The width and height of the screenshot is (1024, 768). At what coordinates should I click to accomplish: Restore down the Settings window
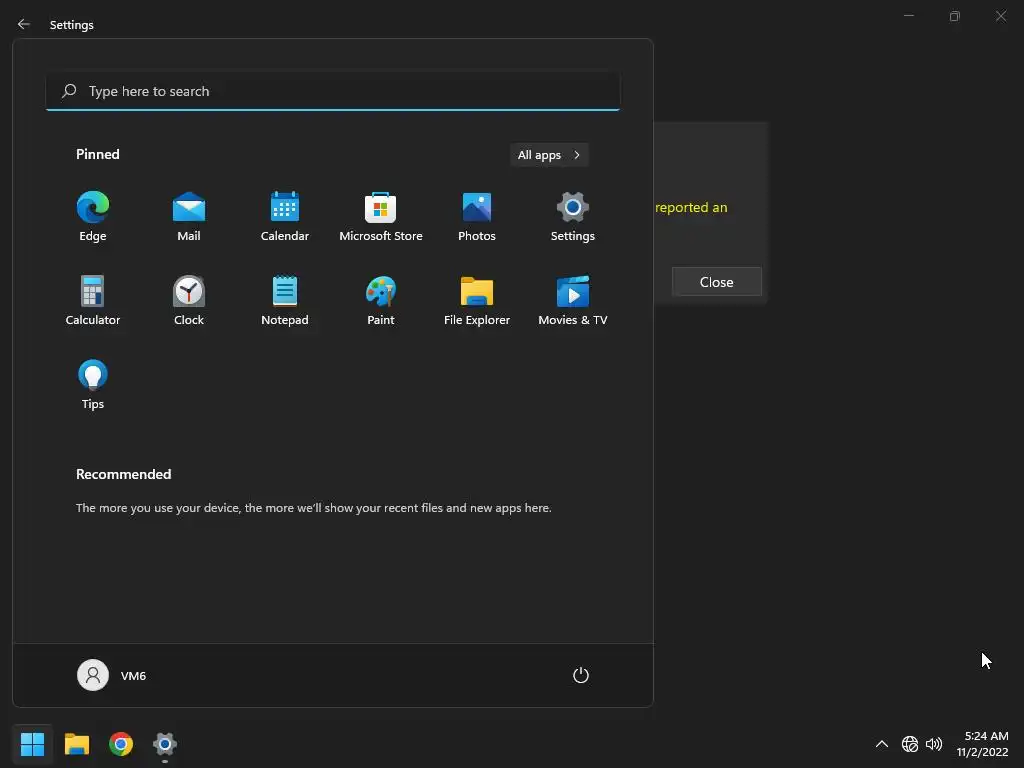pyautogui.click(x=955, y=16)
